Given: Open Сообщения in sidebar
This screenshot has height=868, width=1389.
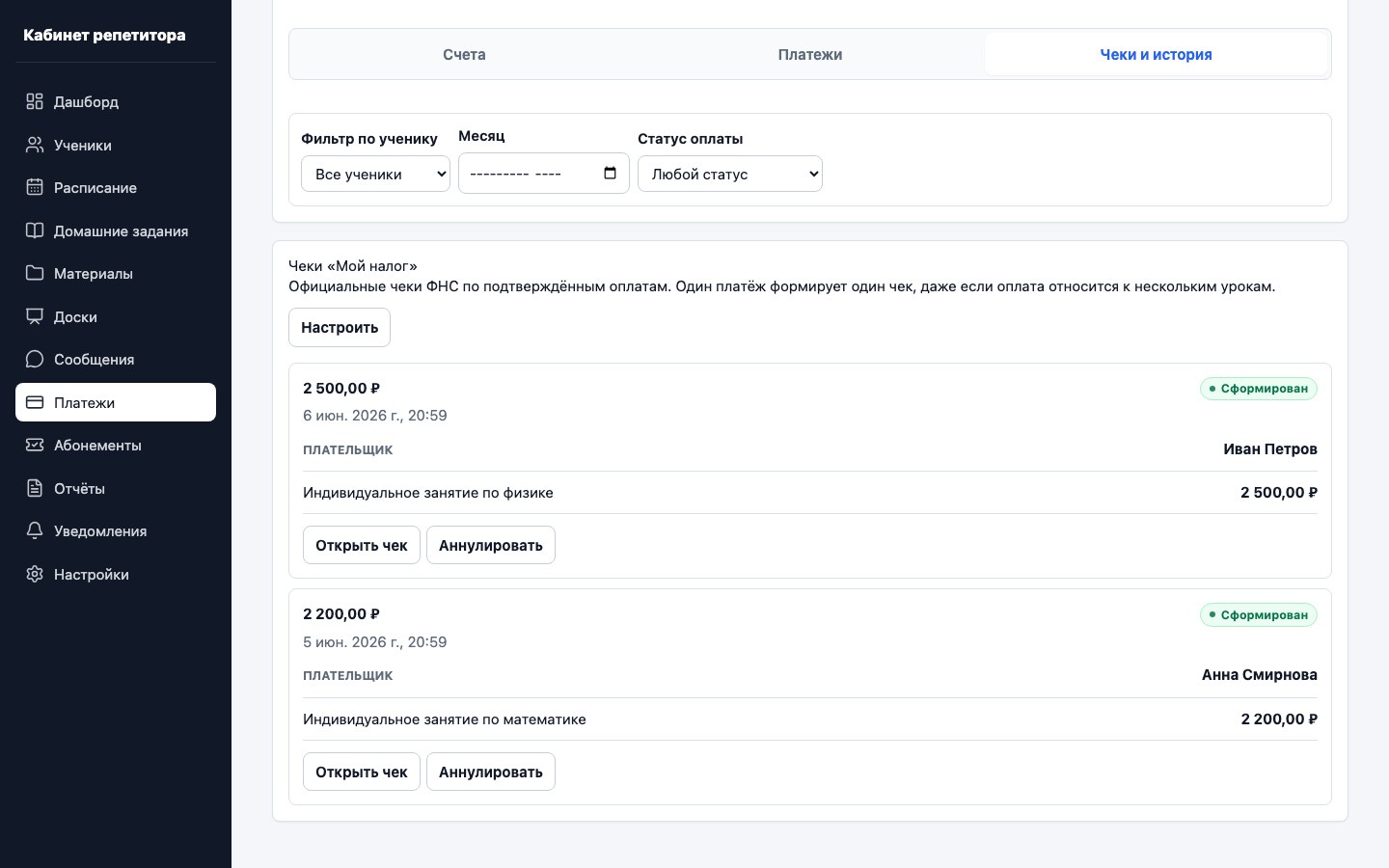Looking at the screenshot, I should click(x=116, y=359).
